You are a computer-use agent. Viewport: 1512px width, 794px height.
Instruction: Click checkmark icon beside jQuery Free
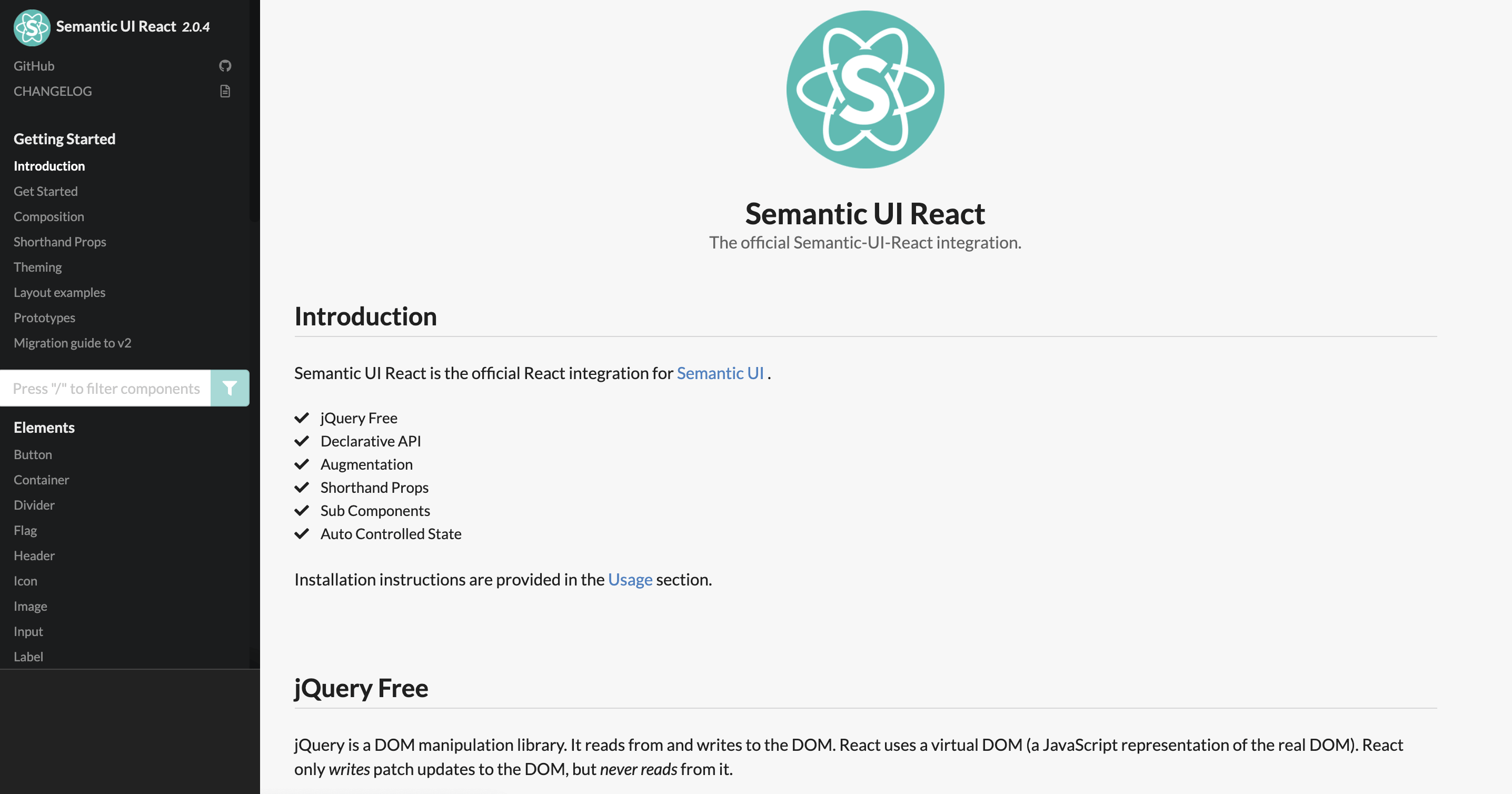point(302,418)
